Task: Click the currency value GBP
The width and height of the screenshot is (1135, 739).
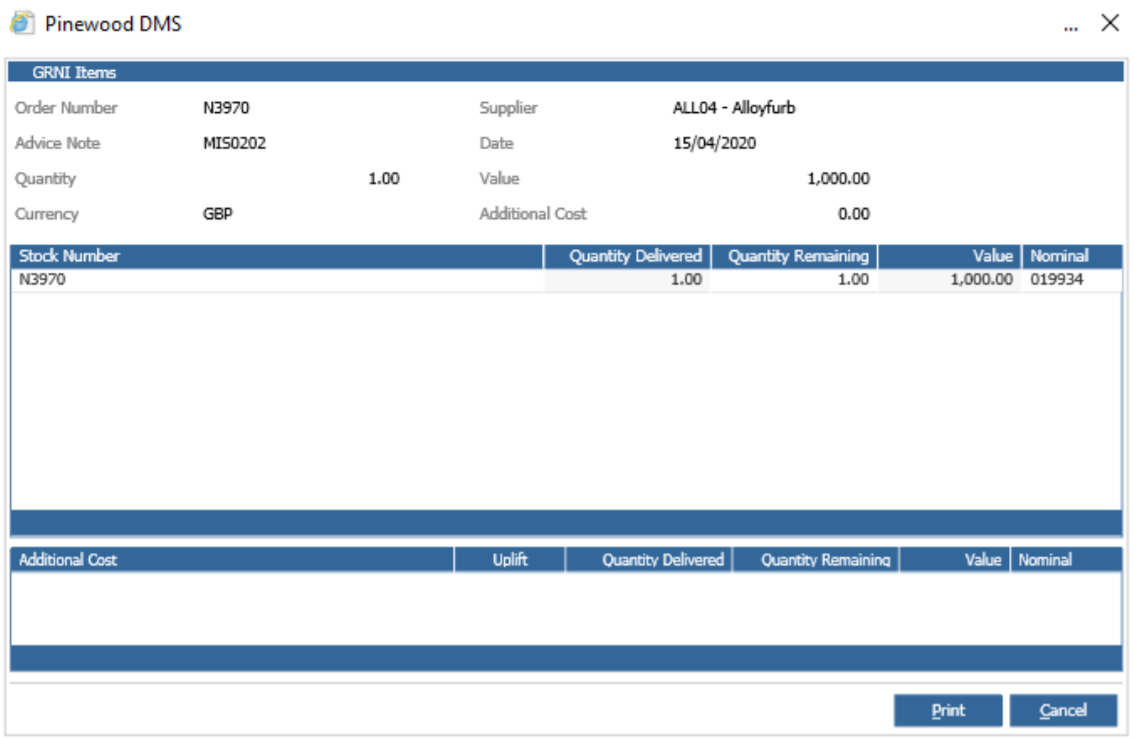Action: click(217, 214)
